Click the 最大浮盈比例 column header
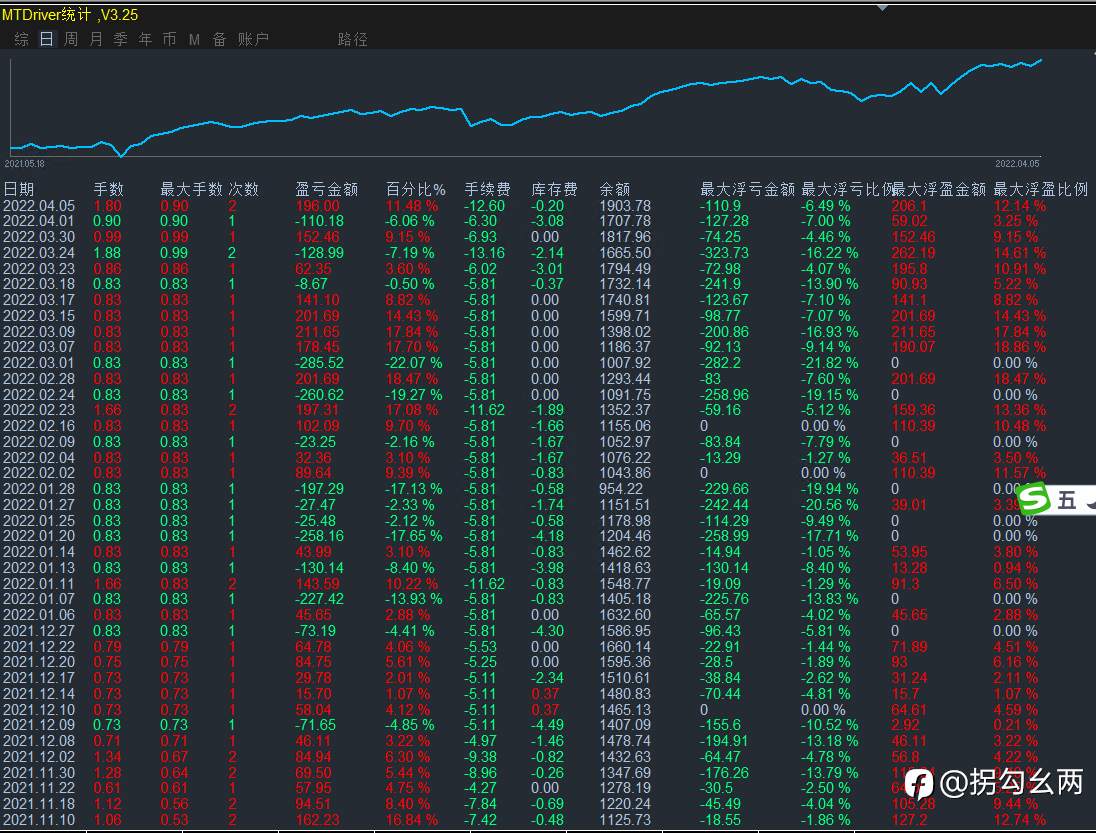This screenshot has height=833, width=1096. [x=1041, y=189]
